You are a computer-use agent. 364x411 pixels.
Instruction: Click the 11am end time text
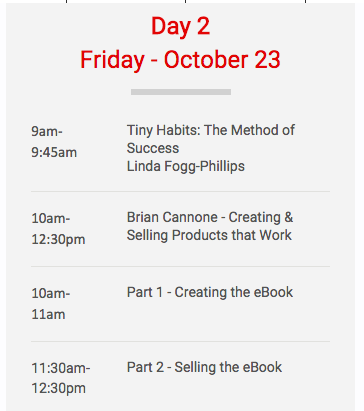[x=48, y=314]
